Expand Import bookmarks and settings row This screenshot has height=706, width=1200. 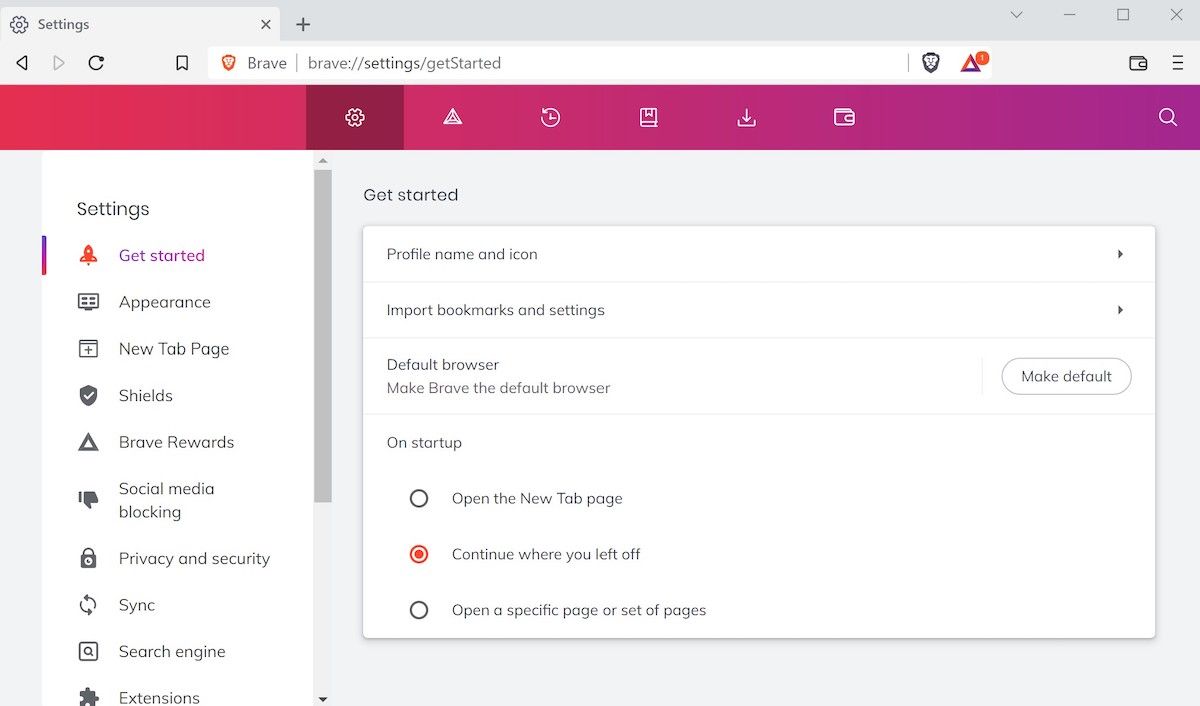tap(758, 310)
